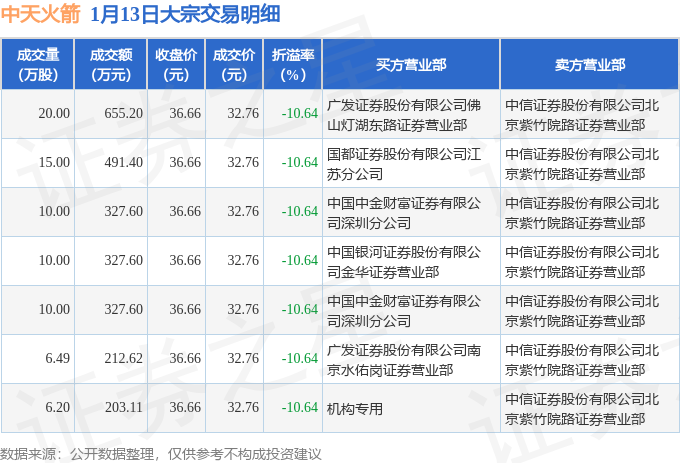Select the 成交量(万股) column header
680x463 pixels.
coord(38,65)
